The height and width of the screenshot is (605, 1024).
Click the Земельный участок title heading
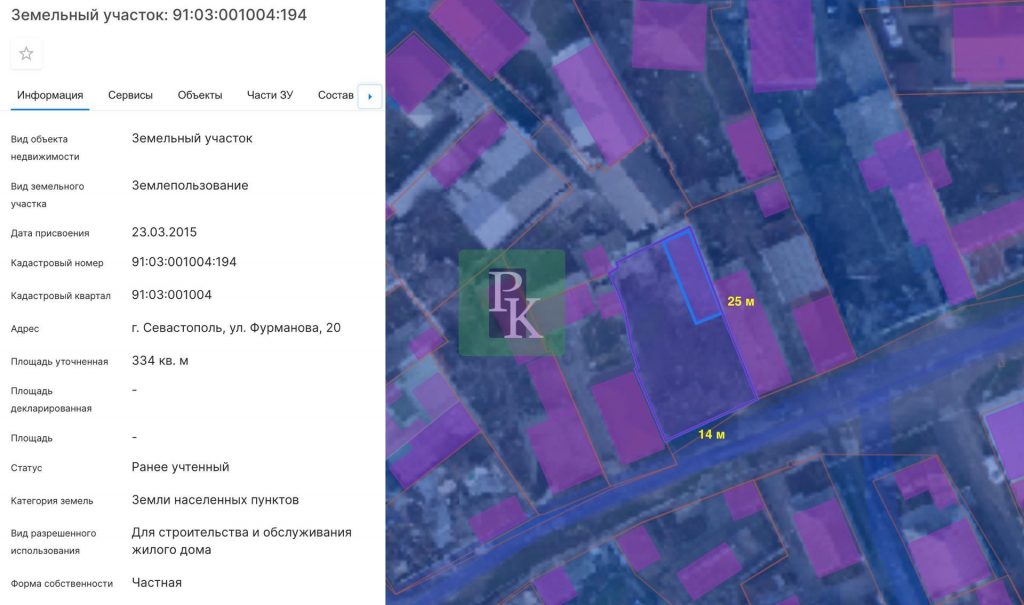(x=159, y=15)
